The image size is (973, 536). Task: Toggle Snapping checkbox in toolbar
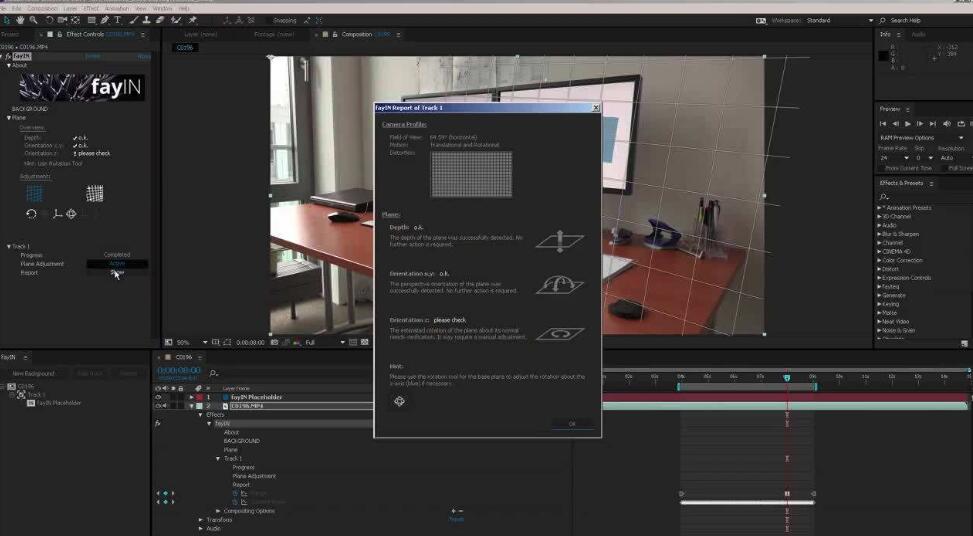(268, 20)
